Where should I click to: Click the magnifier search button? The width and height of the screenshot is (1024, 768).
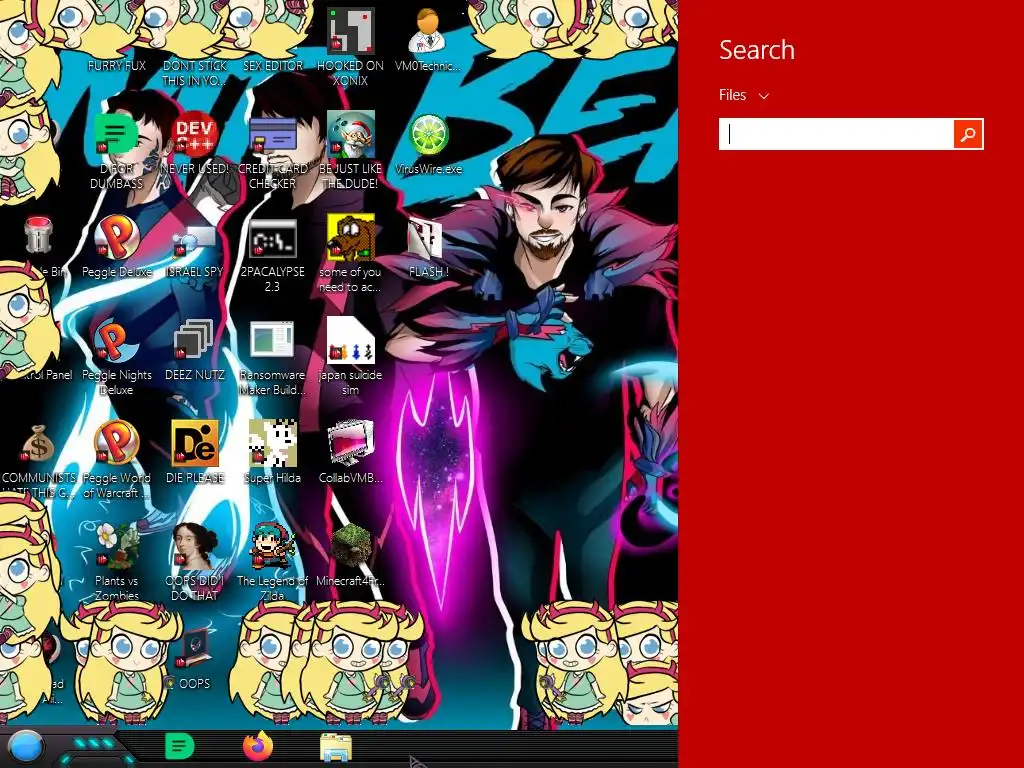[968, 134]
